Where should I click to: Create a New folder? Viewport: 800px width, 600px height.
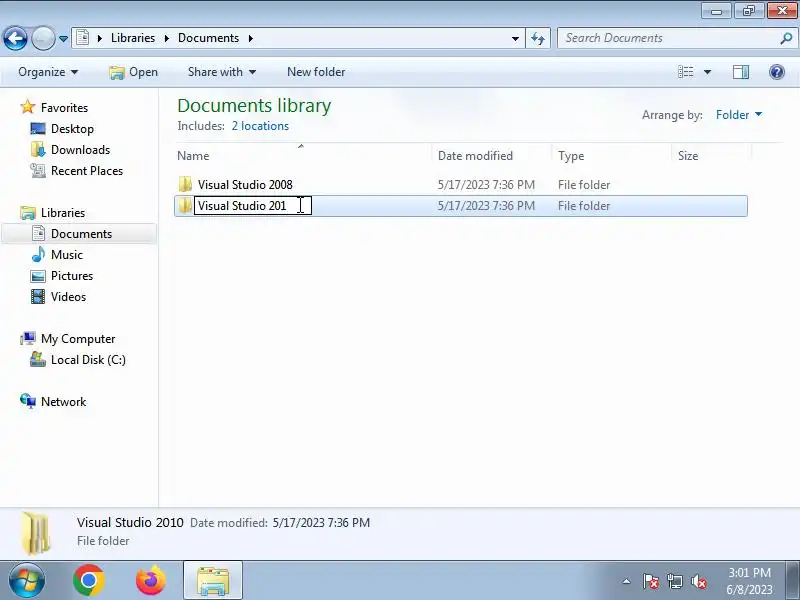click(x=316, y=72)
